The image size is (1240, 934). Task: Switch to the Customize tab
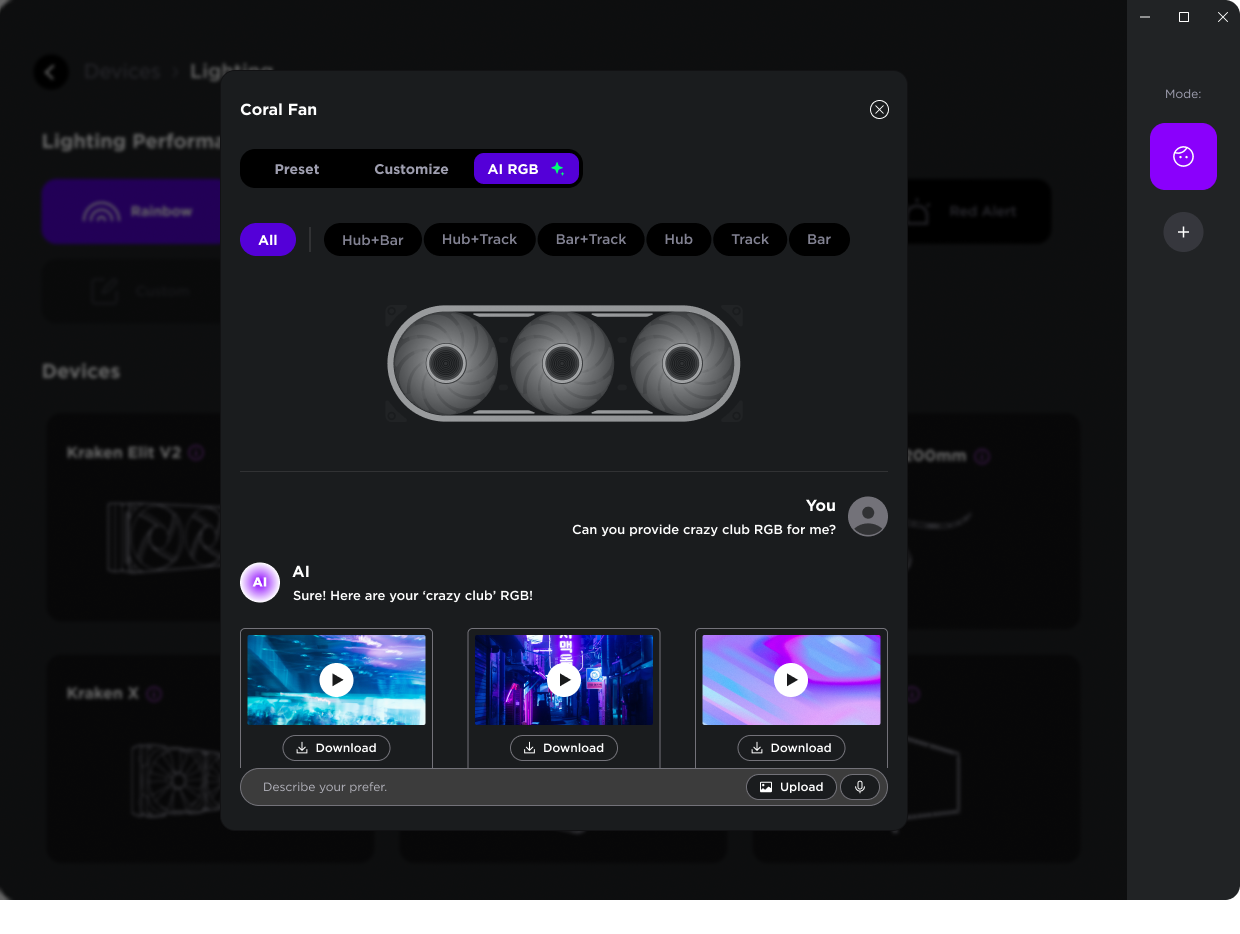tap(411, 169)
